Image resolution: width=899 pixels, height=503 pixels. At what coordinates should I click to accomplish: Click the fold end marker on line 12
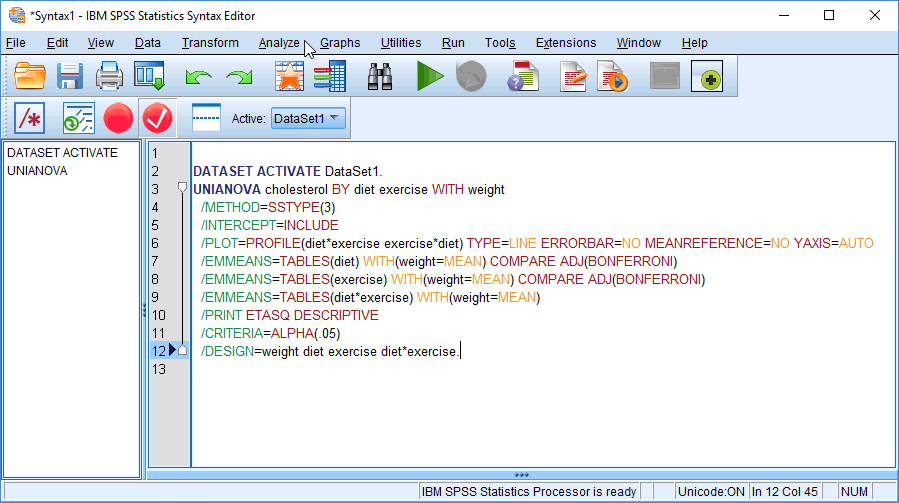pos(182,350)
